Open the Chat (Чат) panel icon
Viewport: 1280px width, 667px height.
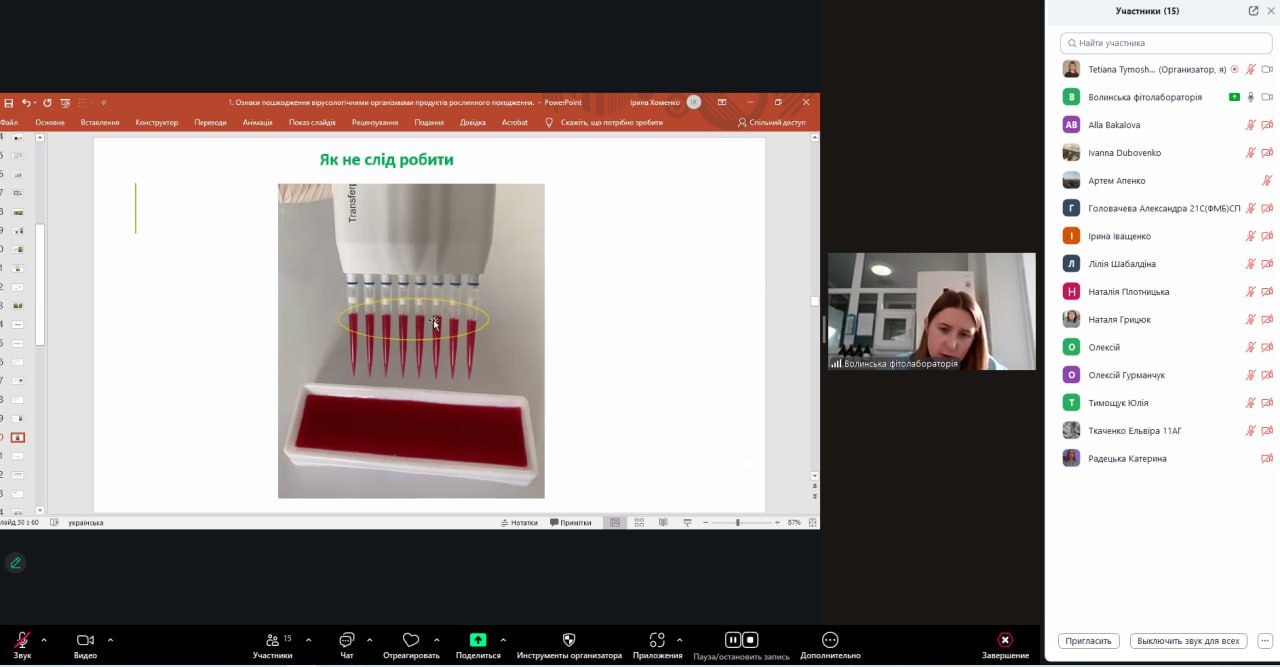point(346,640)
